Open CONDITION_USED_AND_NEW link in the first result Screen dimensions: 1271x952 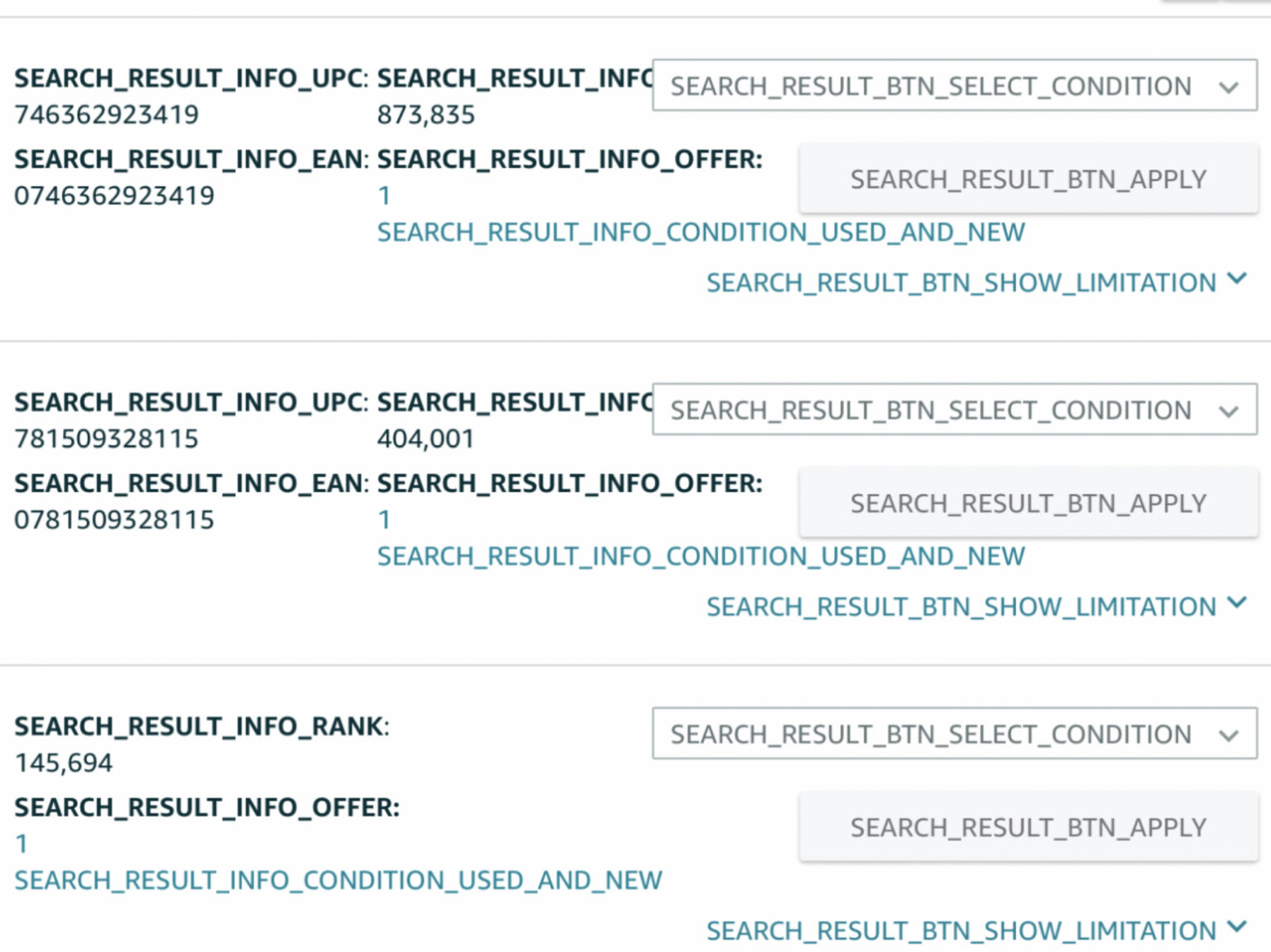click(701, 232)
